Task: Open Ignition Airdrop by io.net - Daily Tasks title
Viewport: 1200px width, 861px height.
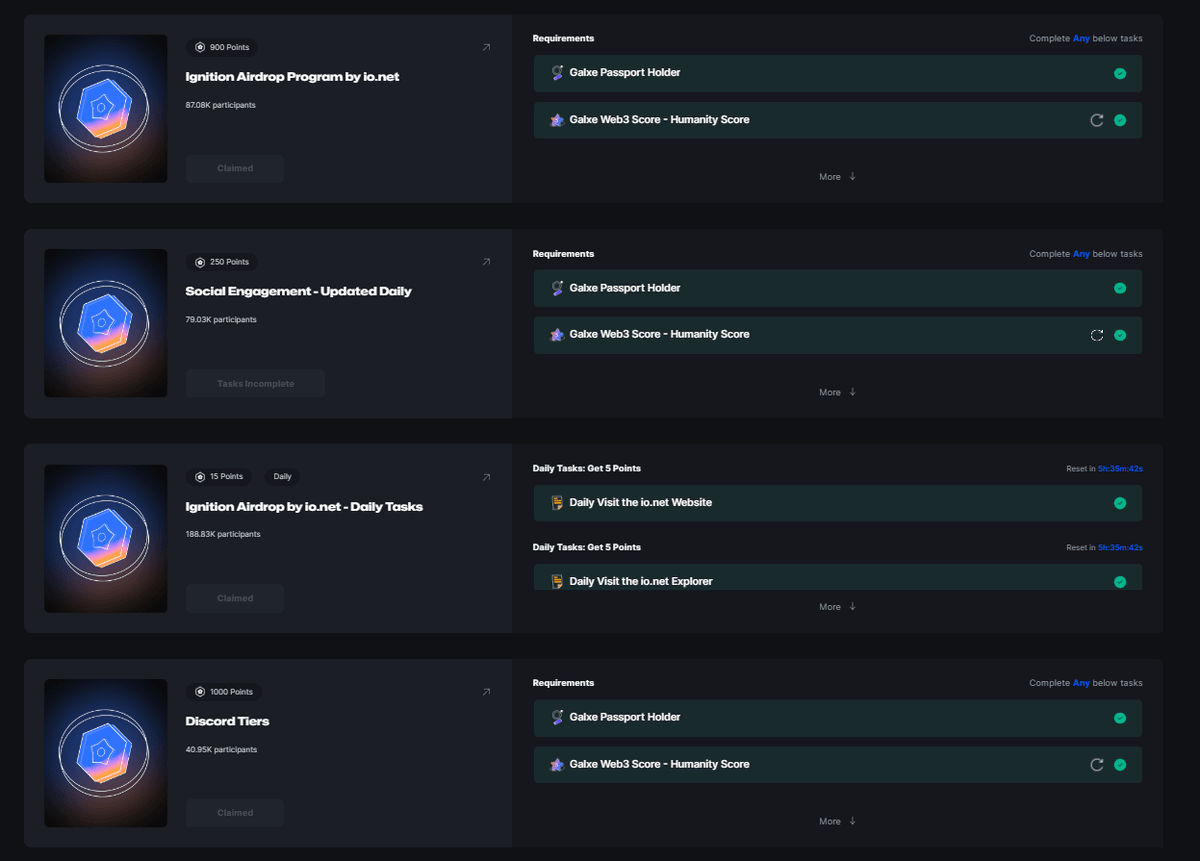Action: tap(304, 507)
